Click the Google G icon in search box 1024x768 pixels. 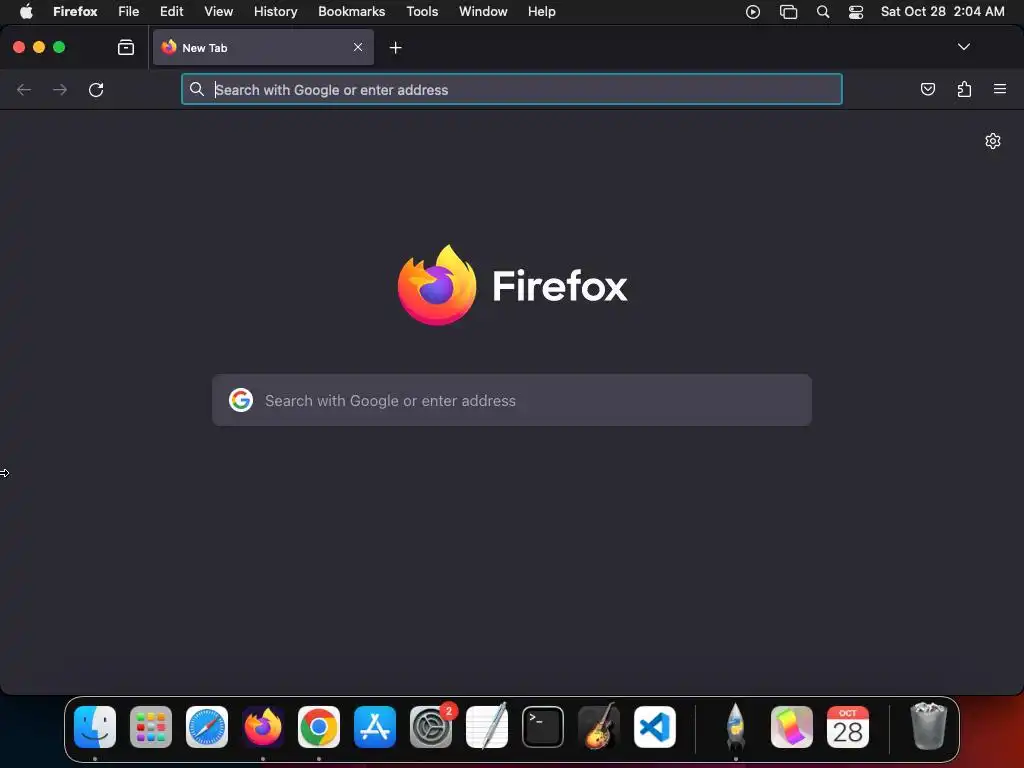click(241, 400)
